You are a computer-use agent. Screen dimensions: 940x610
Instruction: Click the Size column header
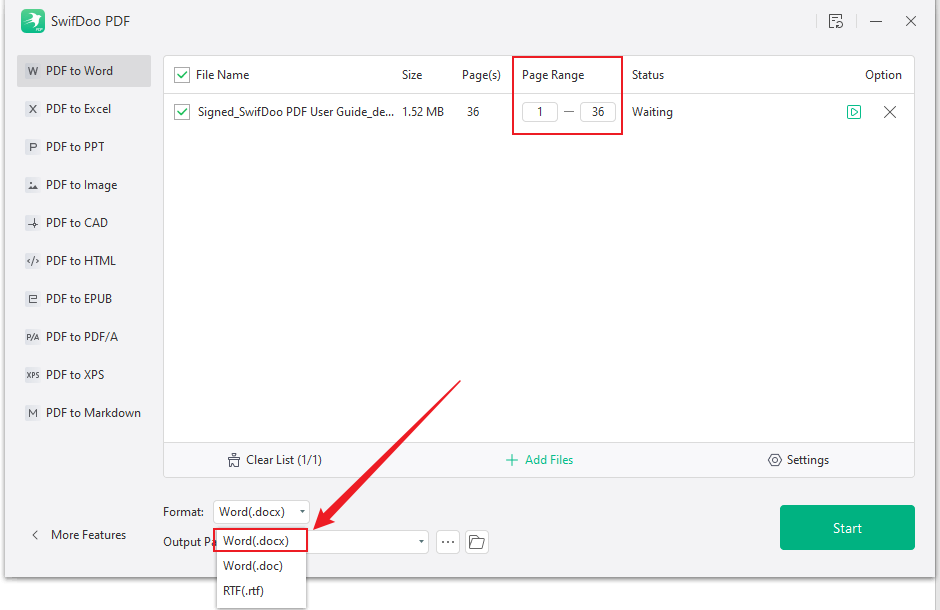pos(412,75)
